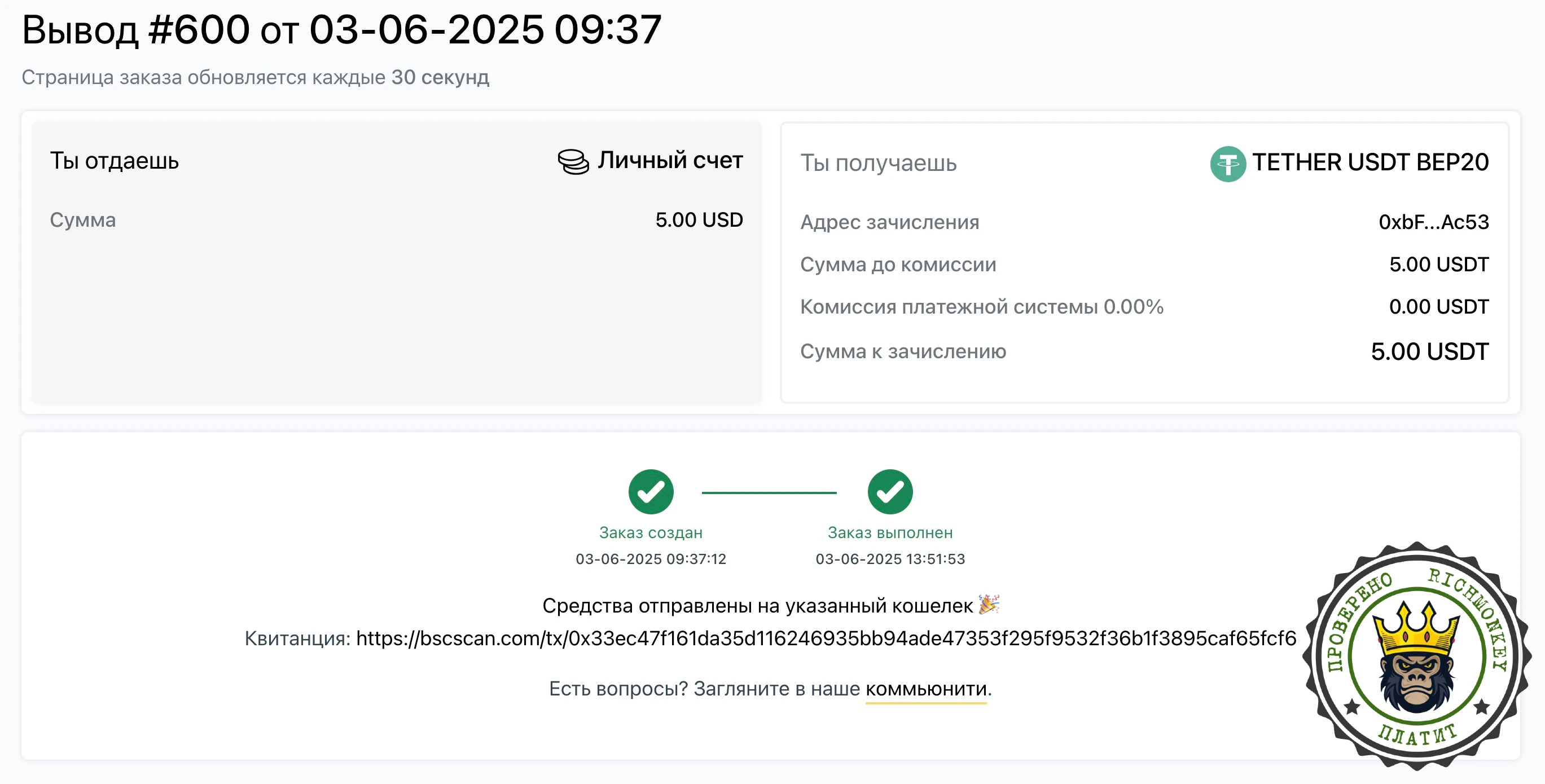Click the green progress line between steps
1545x784 pixels.
point(769,493)
